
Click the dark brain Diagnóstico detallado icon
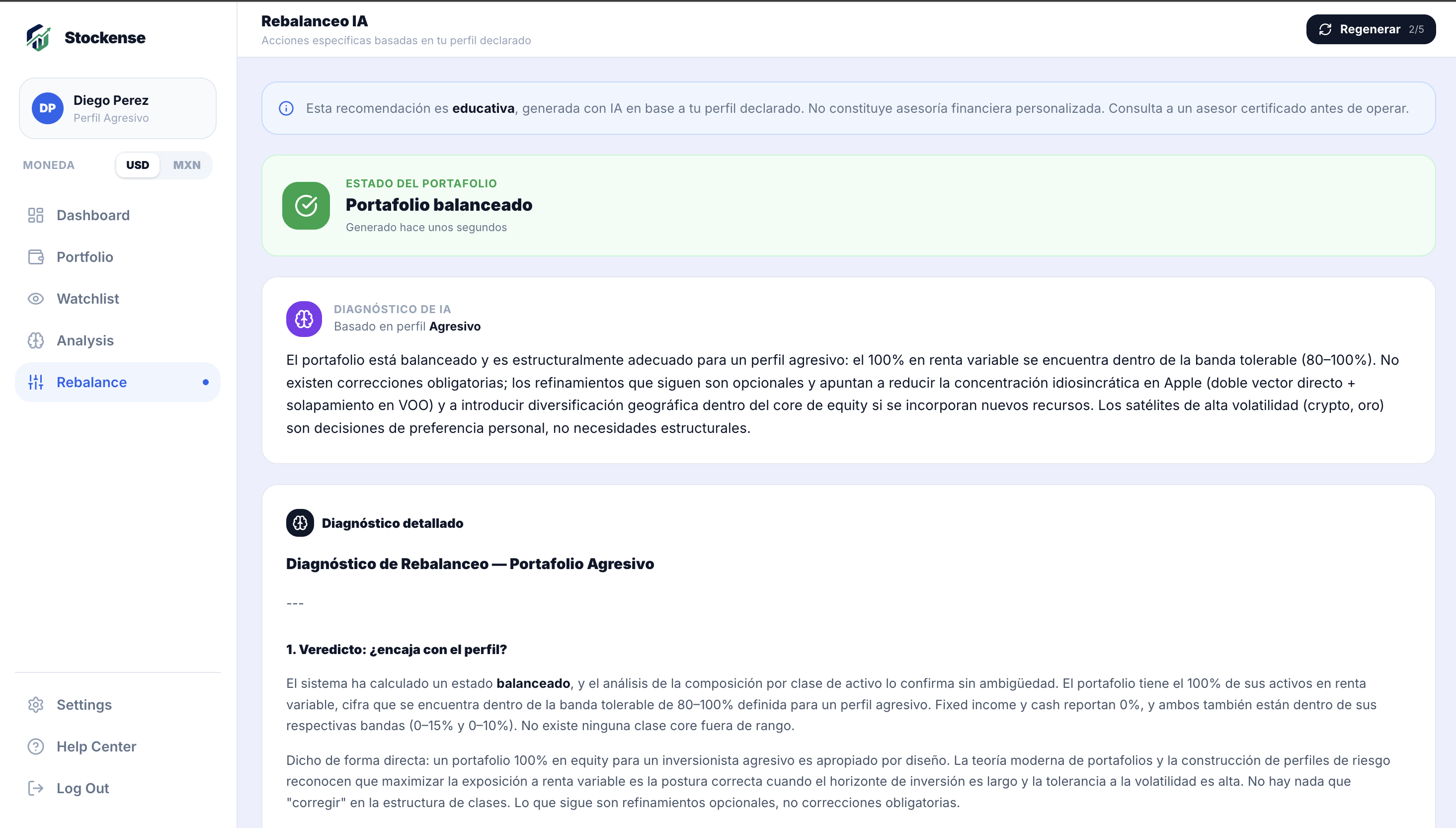point(300,523)
